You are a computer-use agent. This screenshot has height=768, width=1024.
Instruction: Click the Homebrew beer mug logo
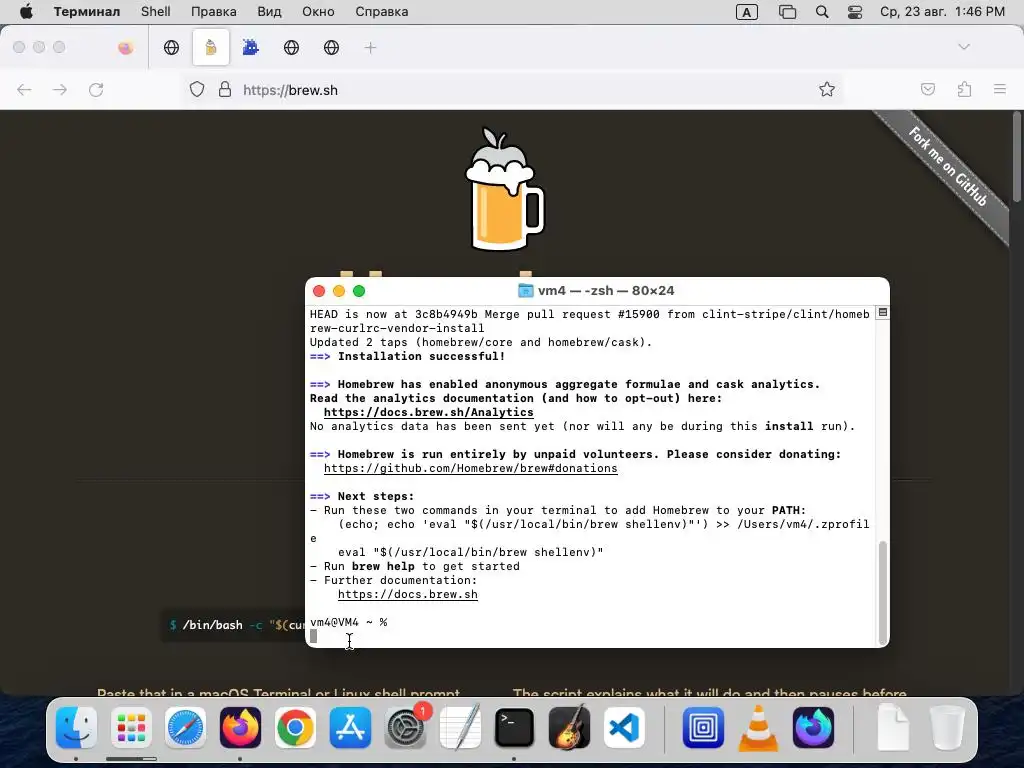(504, 189)
